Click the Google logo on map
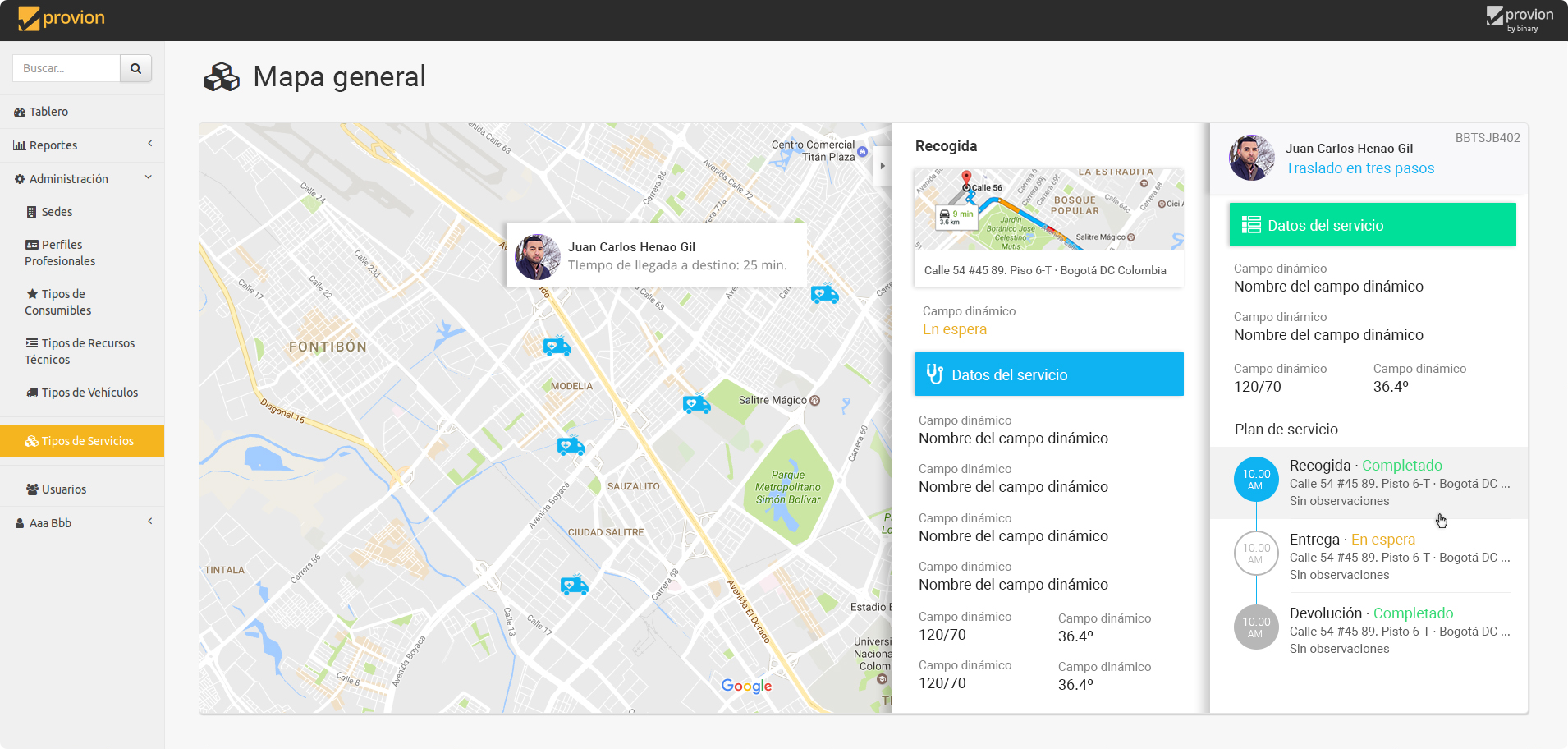The height and width of the screenshot is (749, 1568). click(746, 686)
